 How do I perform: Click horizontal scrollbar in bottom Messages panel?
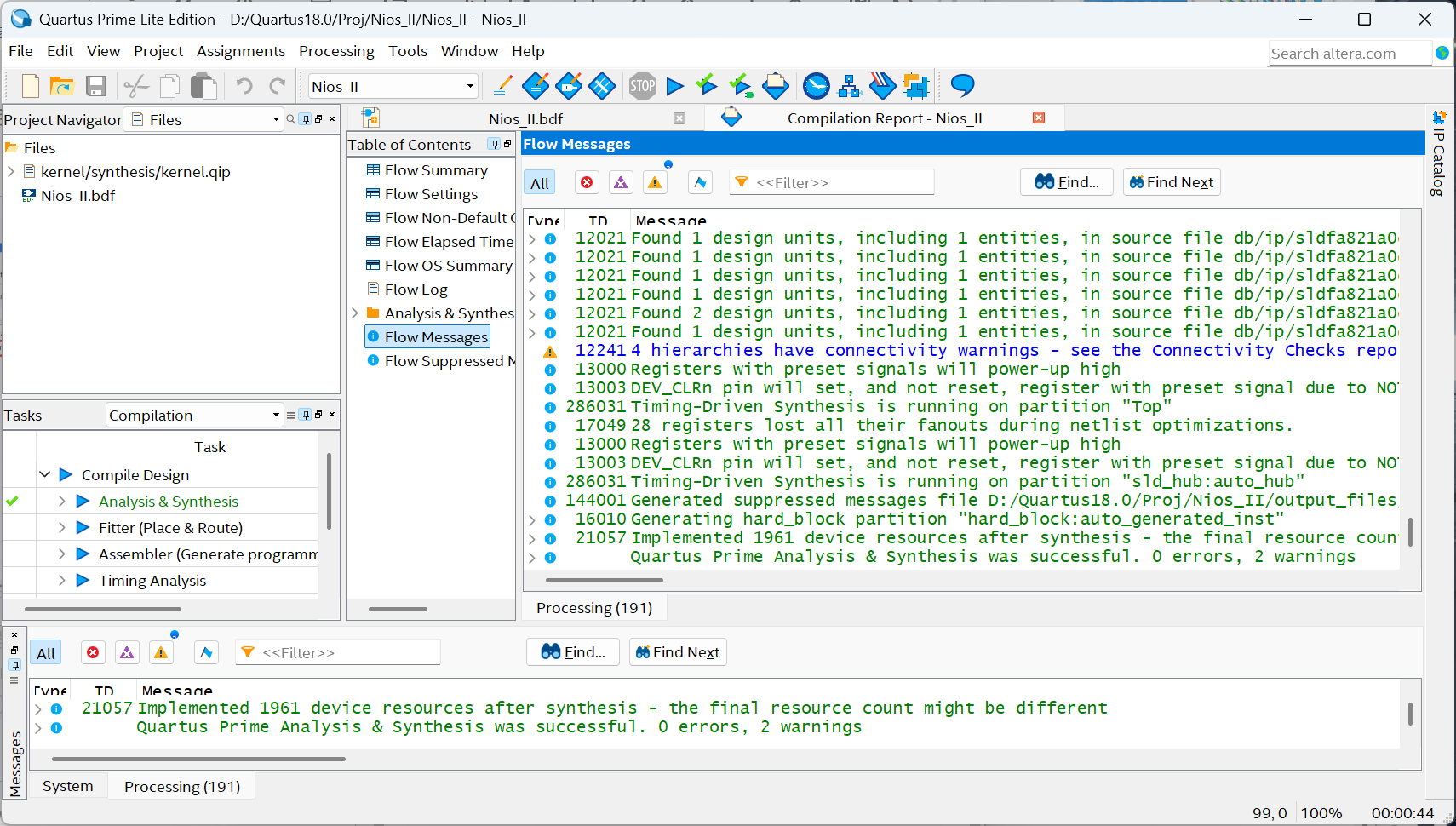click(198, 759)
